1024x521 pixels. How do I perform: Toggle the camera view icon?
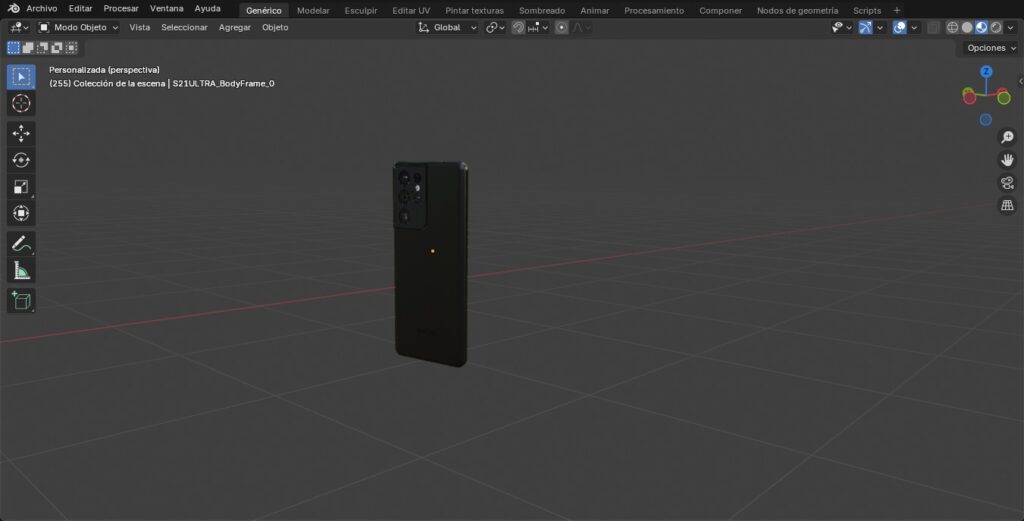click(x=1007, y=183)
